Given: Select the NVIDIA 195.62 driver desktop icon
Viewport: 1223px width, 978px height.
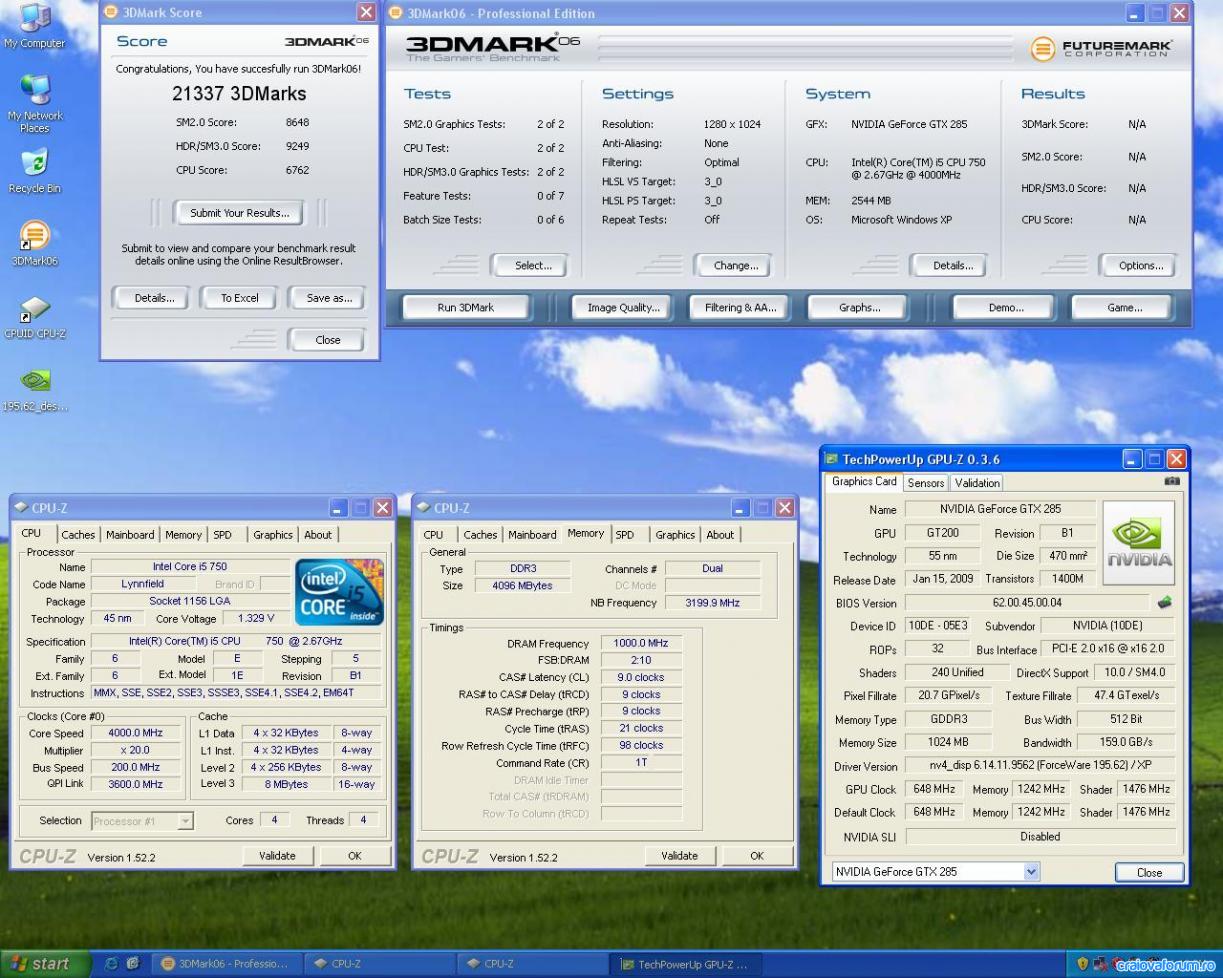Looking at the screenshot, I should [34, 390].
